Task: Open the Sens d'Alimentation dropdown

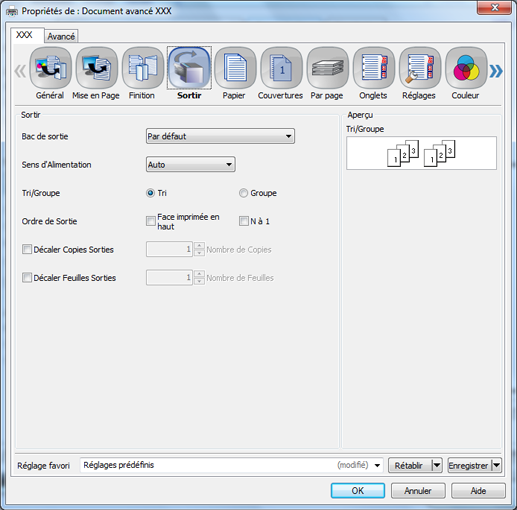Action: 191,164
